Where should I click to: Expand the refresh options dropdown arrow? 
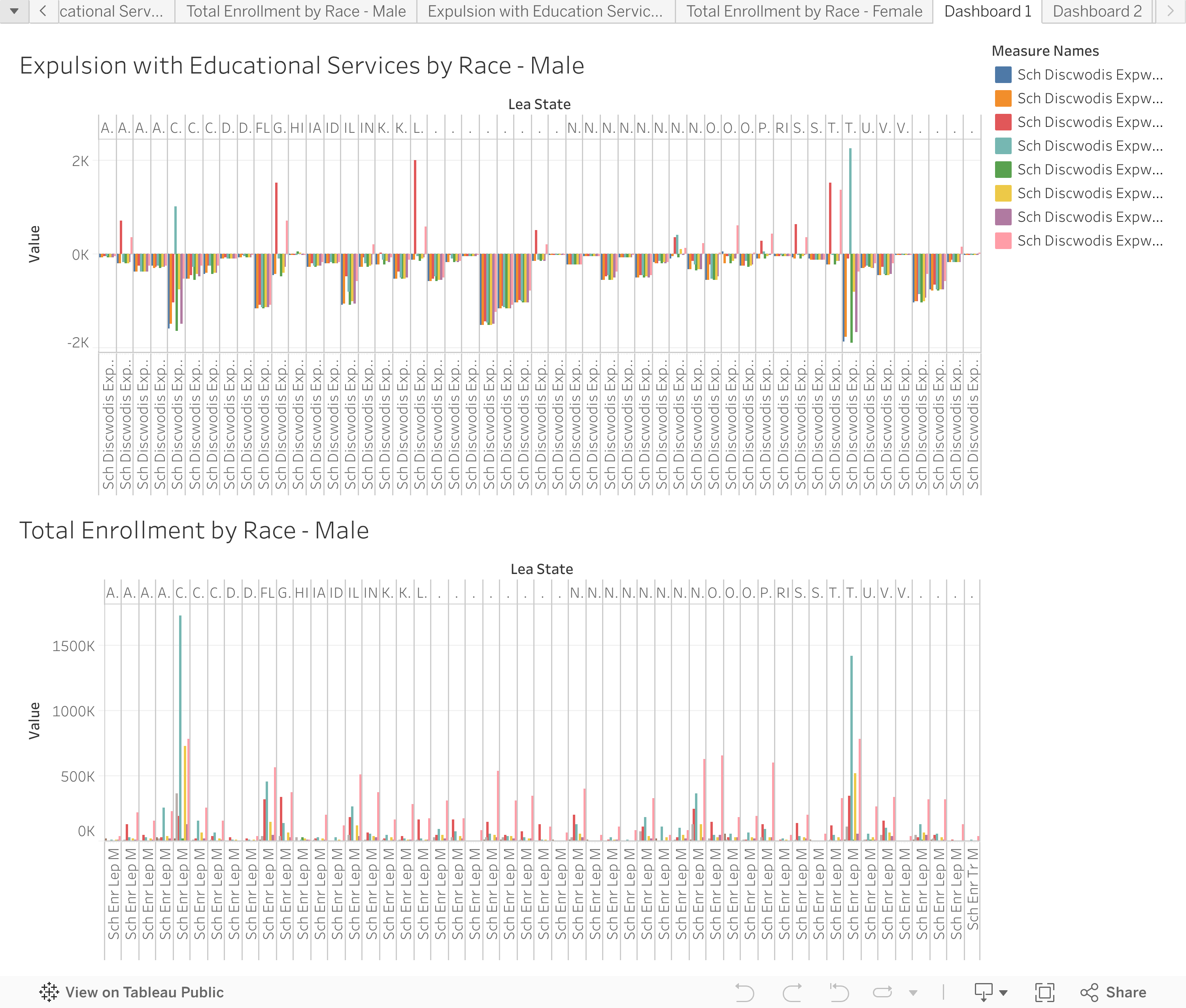pos(913,993)
